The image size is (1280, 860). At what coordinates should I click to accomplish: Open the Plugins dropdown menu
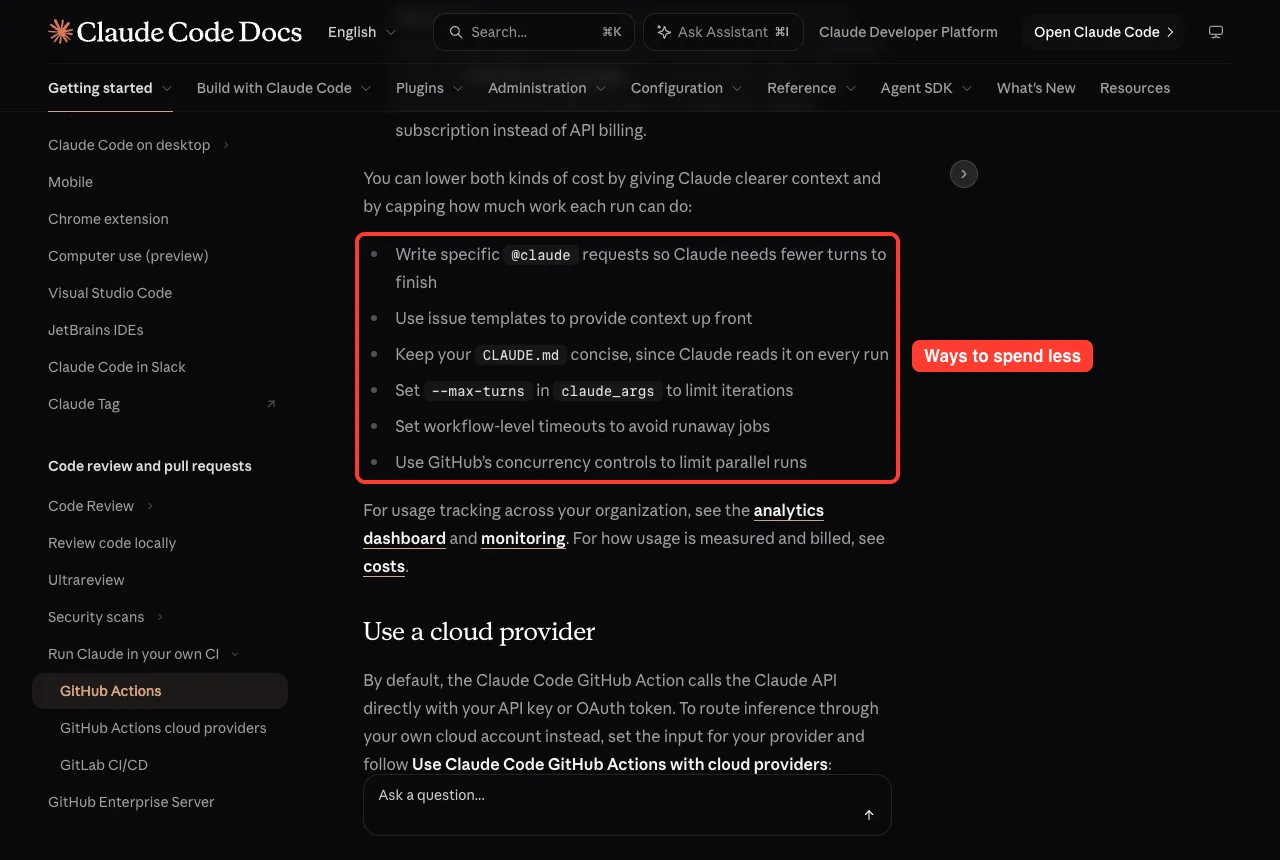coord(430,88)
